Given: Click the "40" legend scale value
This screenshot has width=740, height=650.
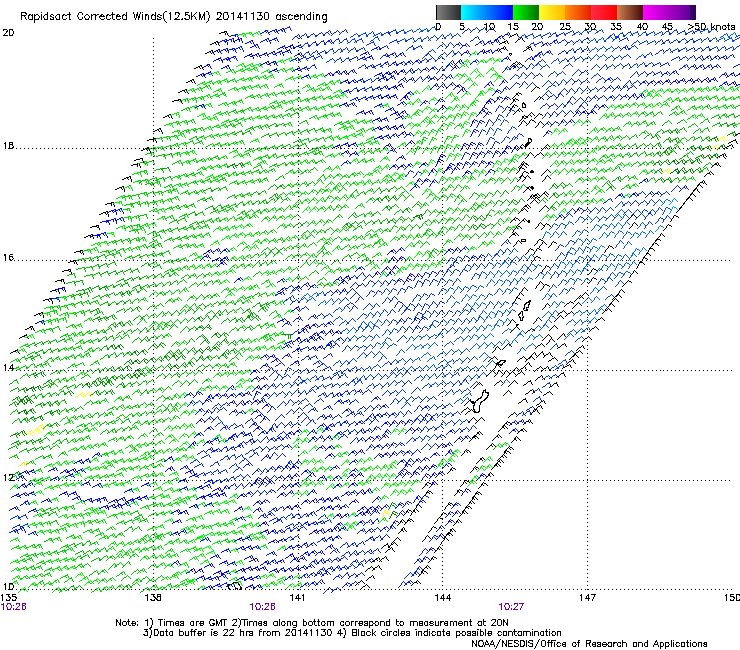Looking at the screenshot, I should click(642, 27).
